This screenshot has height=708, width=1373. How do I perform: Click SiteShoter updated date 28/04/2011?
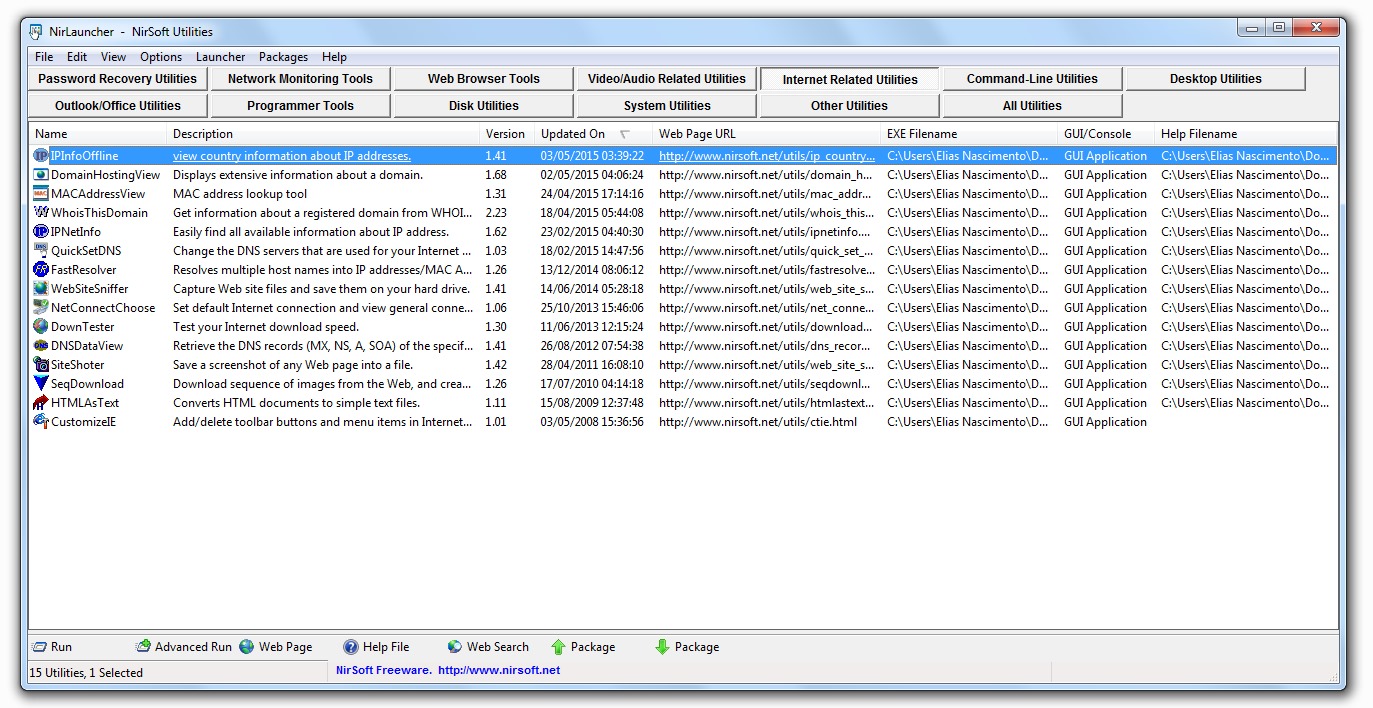tap(592, 365)
